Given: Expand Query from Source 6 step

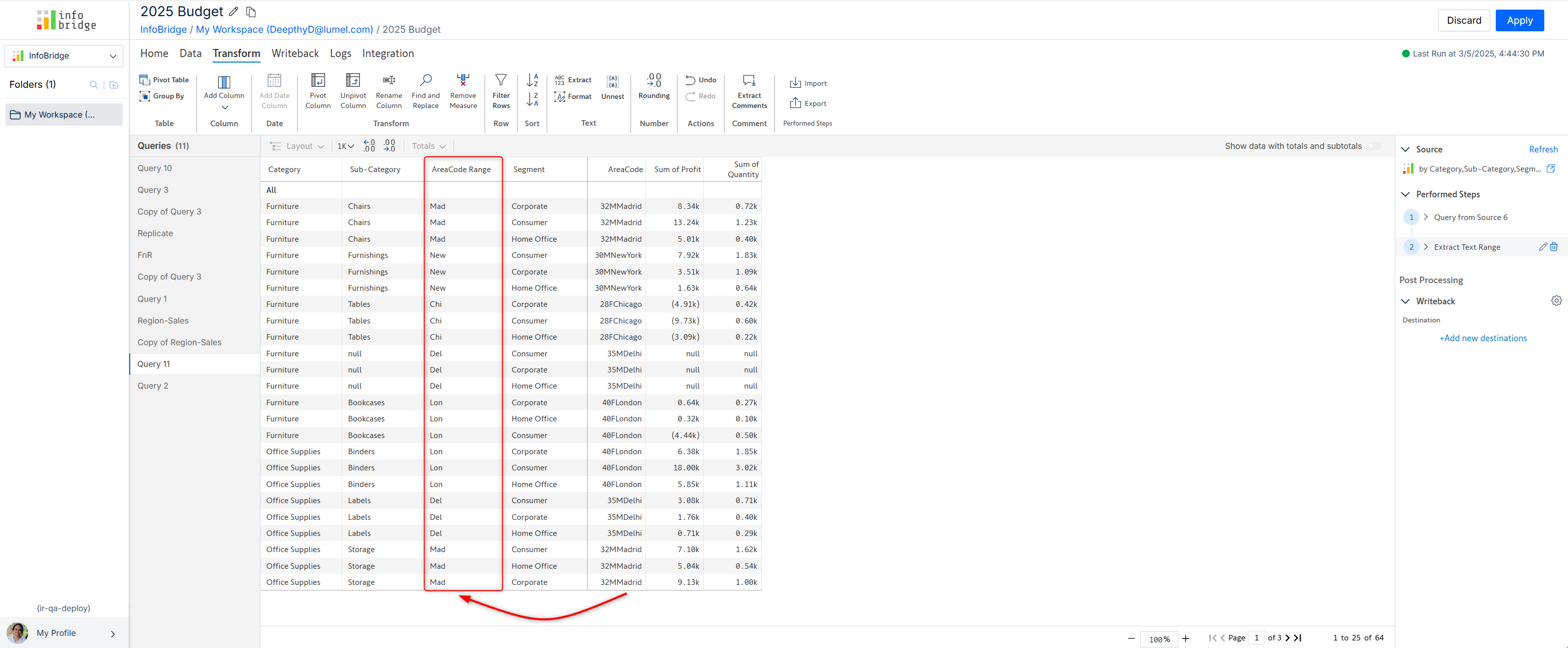Looking at the screenshot, I should pyautogui.click(x=1425, y=217).
